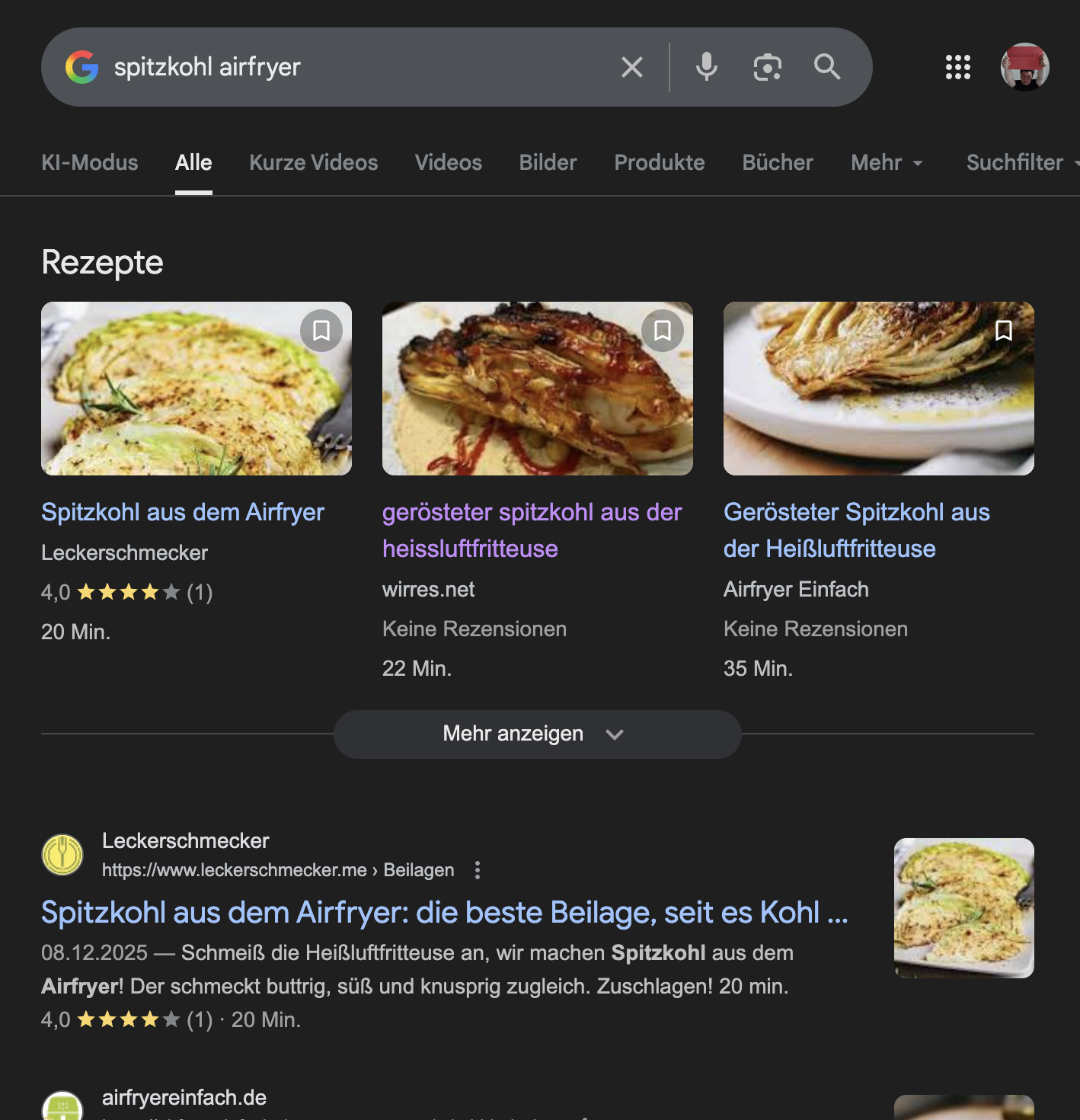1080x1120 pixels.
Task: Click the magnifying glass search icon
Action: coord(827,67)
